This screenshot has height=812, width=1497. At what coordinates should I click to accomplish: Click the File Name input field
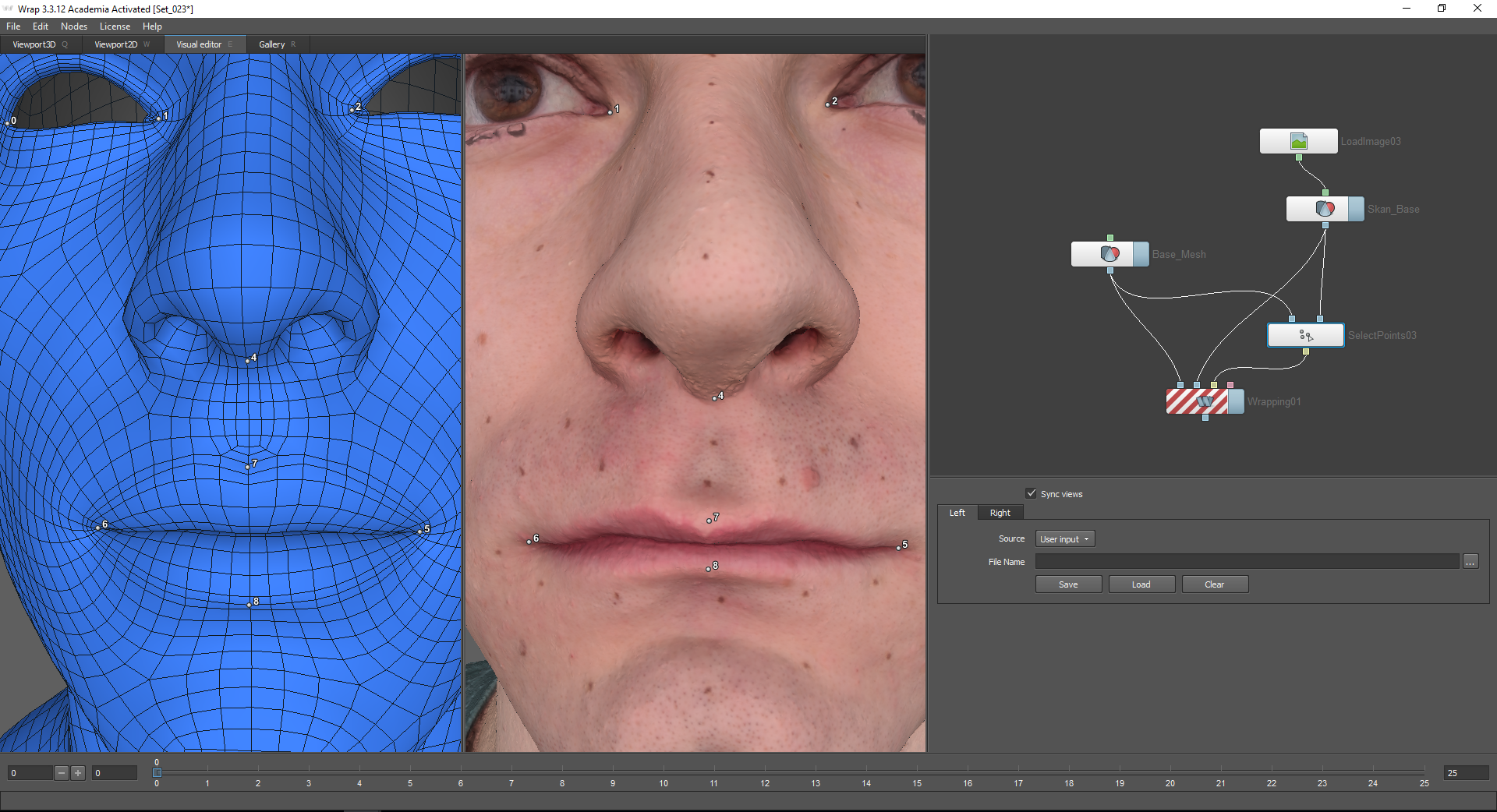[x=1247, y=562]
